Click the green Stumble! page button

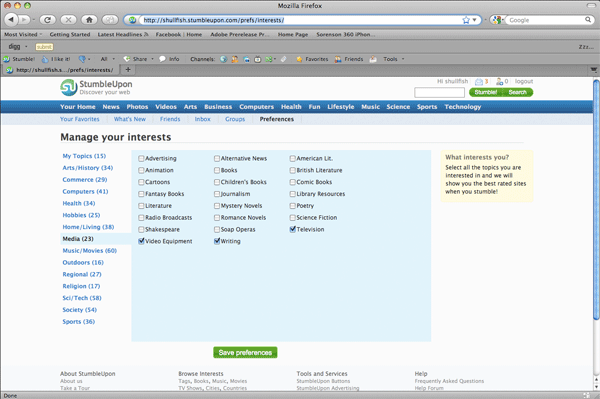[486, 92]
